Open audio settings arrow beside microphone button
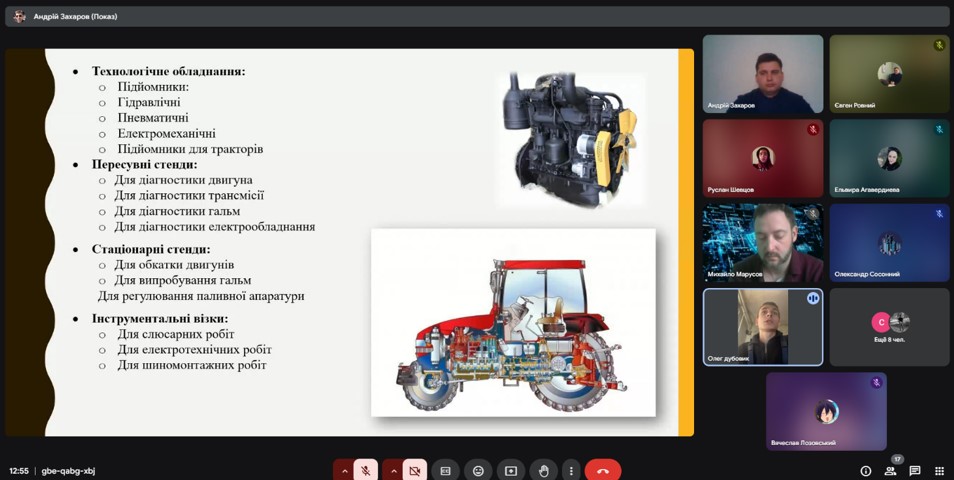This screenshot has width=954, height=480. point(344,470)
